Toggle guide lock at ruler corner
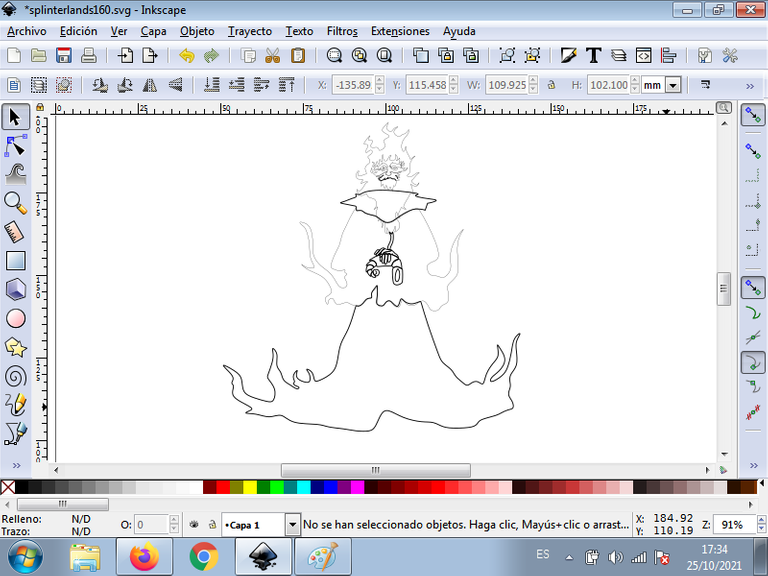This screenshot has width=768, height=576. pyautogui.click(x=40, y=107)
